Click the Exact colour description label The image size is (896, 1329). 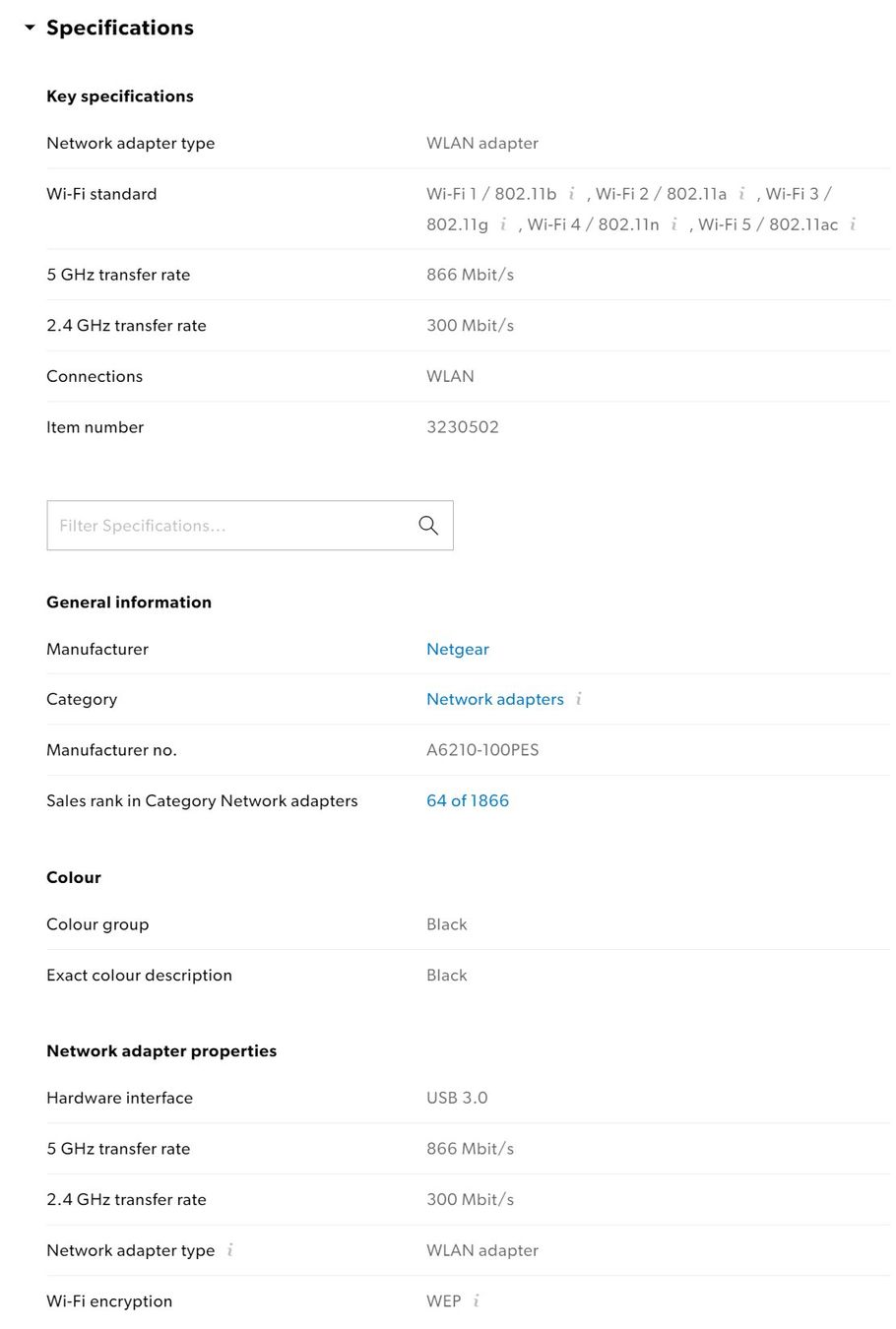pos(140,976)
